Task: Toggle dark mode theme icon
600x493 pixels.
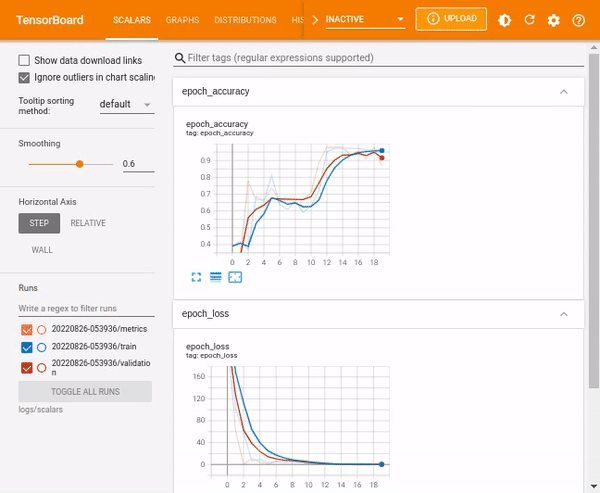Action: [x=504, y=20]
